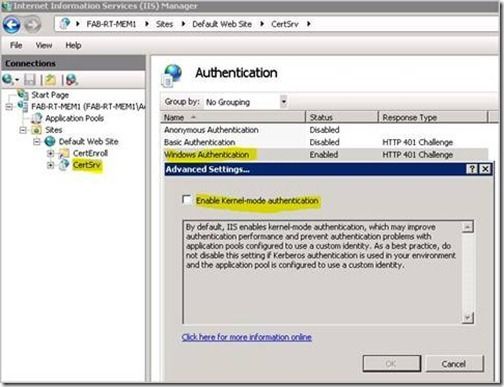Open breadcrumb arrow after CertSrv
Image resolution: width=504 pixels, height=387 pixels.
[x=309, y=24]
